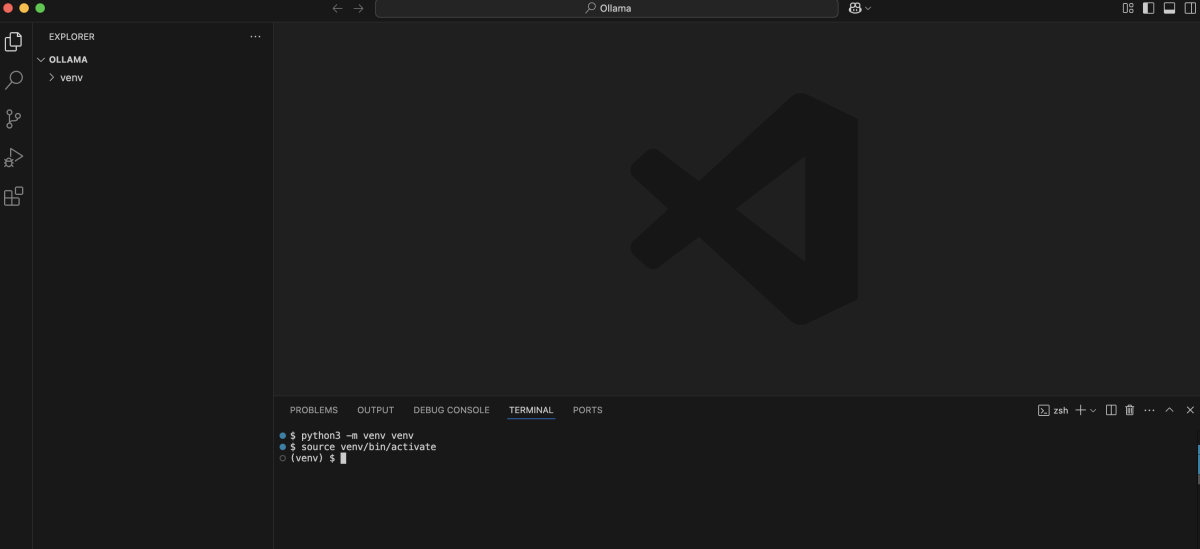Screen dimensions: 1200x549
Task: Create a new terminal with plus icon
Action: point(1081,410)
